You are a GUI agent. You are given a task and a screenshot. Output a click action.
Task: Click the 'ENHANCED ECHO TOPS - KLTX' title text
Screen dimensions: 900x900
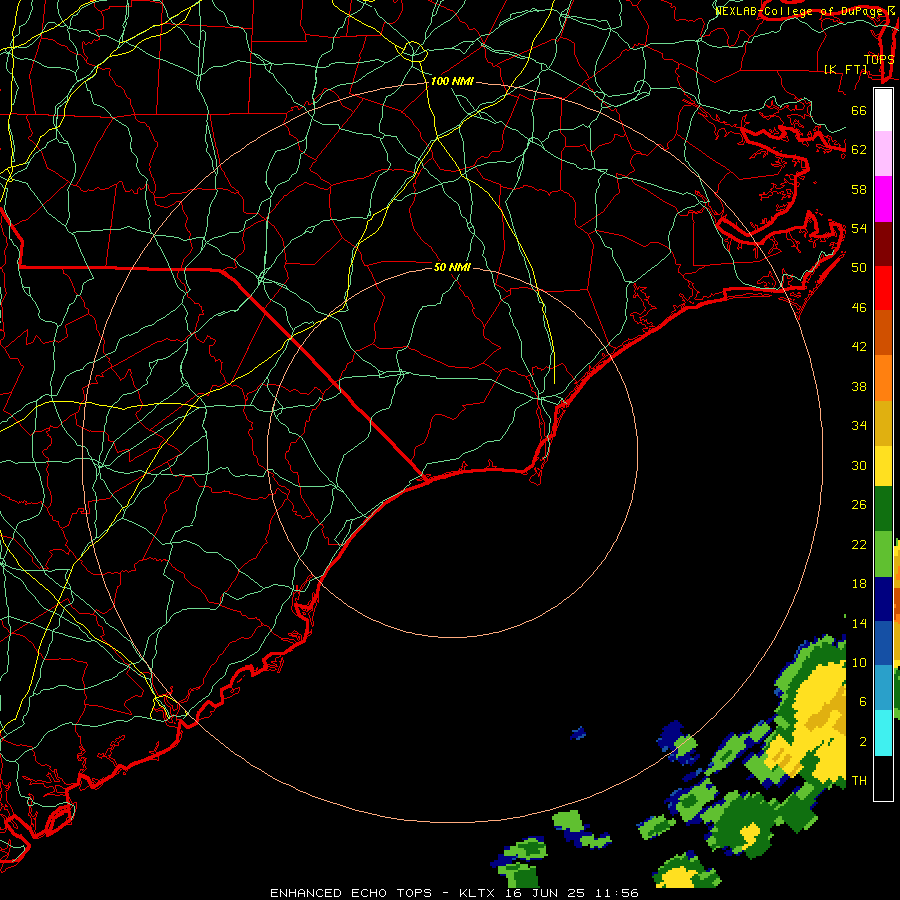(x=385, y=893)
